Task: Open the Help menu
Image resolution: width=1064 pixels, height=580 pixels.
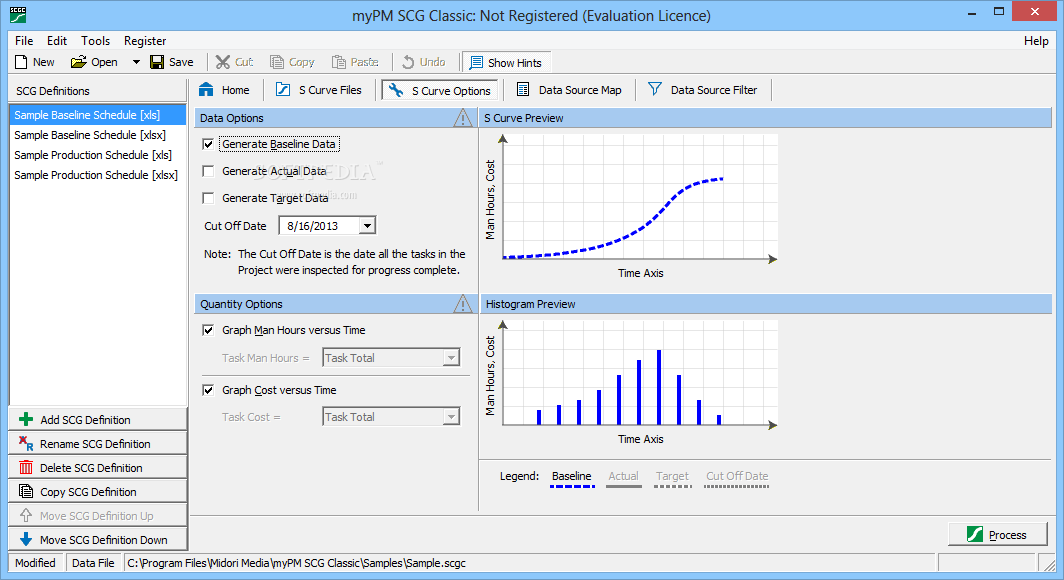Action: [x=1036, y=41]
